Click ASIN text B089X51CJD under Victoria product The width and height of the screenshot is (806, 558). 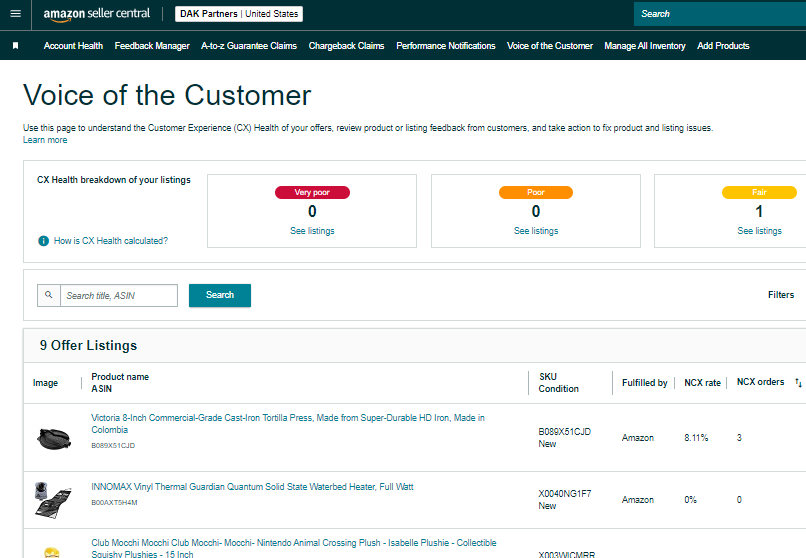pos(113,445)
